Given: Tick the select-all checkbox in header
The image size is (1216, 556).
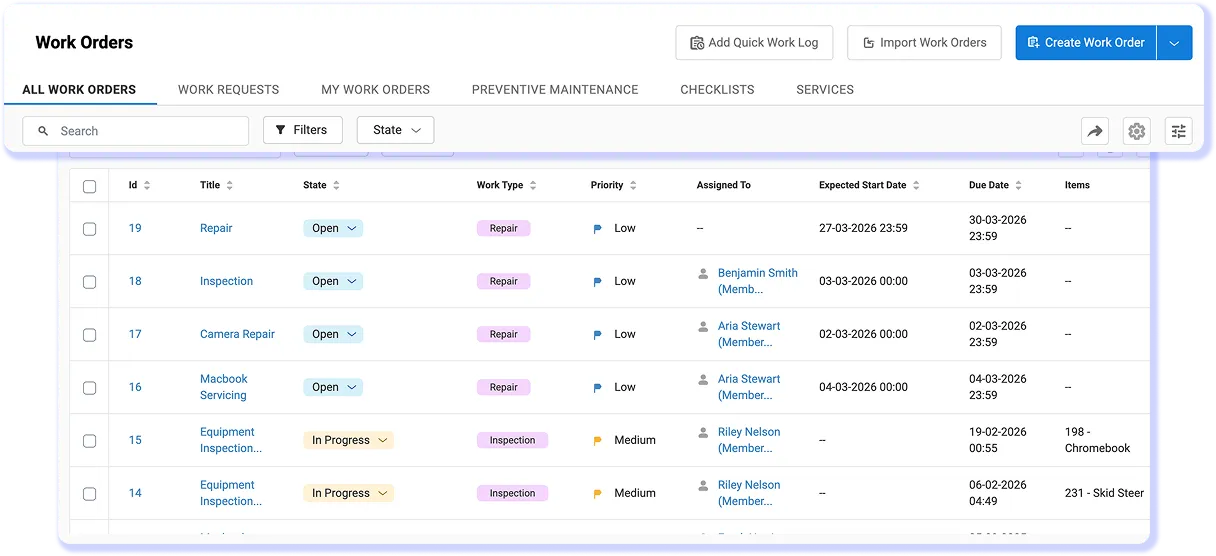Looking at the screenshot, I should coord(89,186).
